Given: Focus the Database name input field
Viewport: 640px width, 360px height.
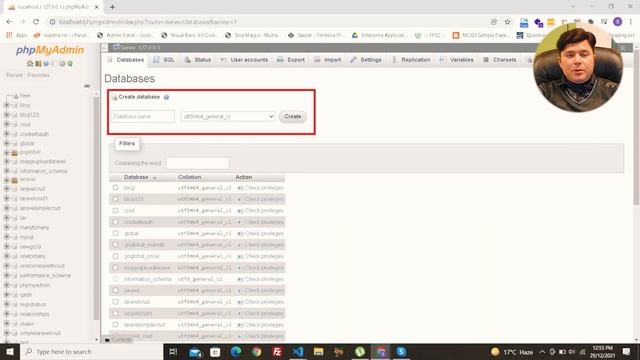Looking at the screenshot, I should tap(143, 117).
